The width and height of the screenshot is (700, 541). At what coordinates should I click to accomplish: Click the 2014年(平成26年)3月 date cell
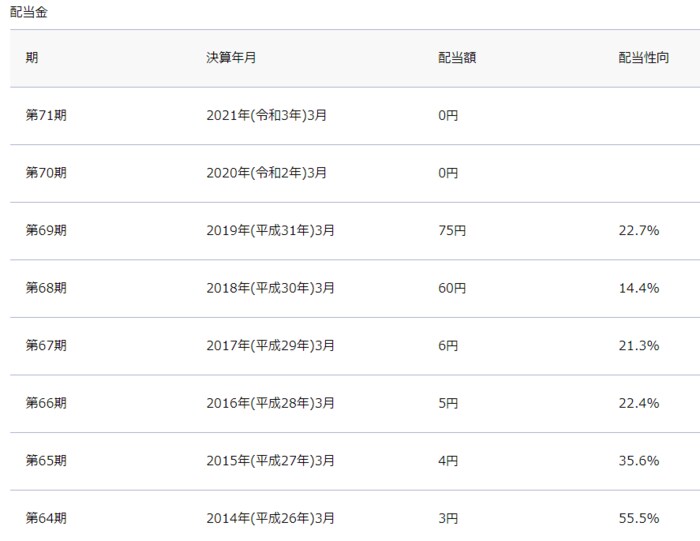[x=270, y=518]
